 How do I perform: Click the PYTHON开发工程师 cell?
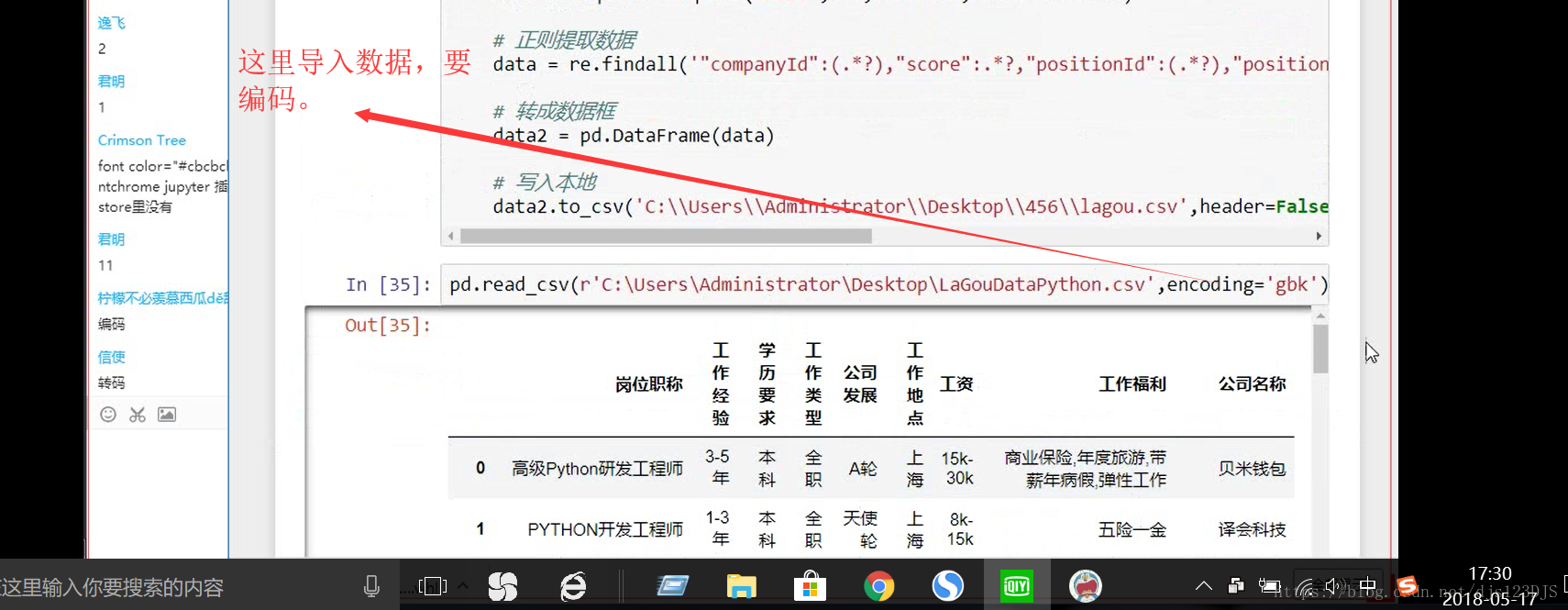coord(605,529)
